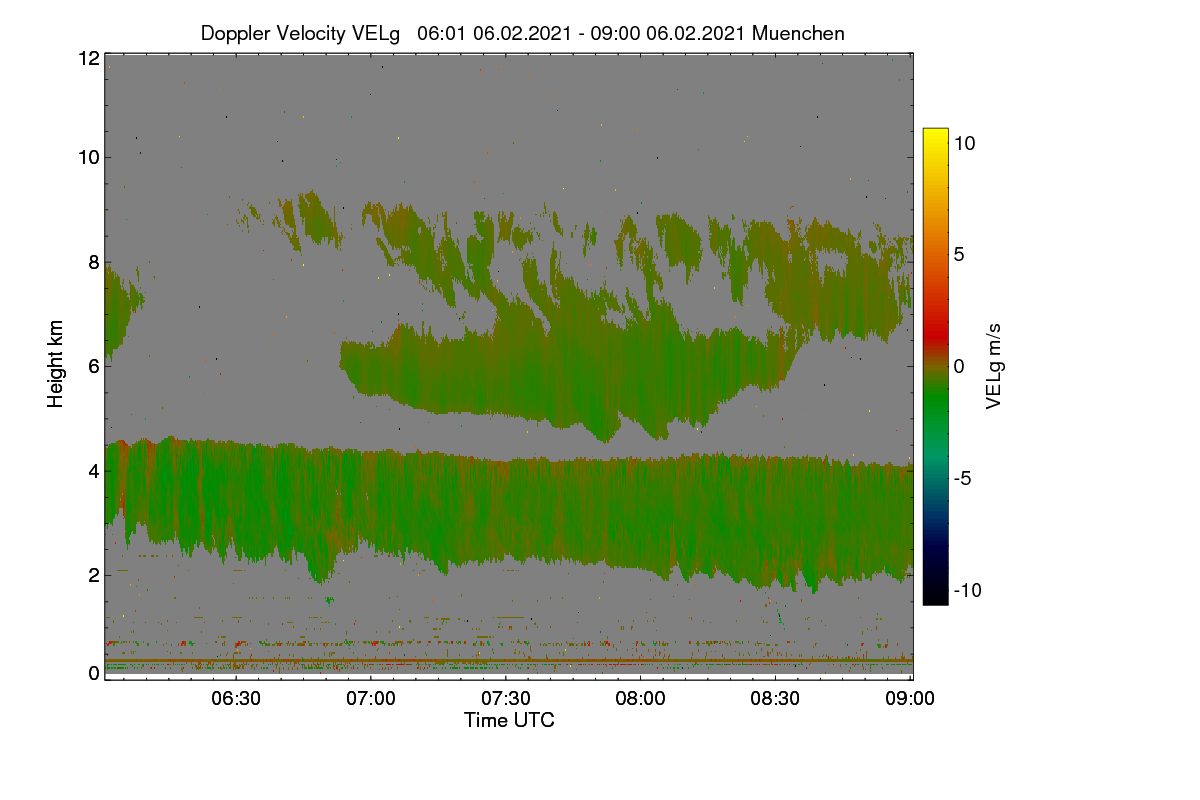Screen dimensions: 1200x800
Task: Click the 06:30 time axis label
Action: tap(237, 698)
